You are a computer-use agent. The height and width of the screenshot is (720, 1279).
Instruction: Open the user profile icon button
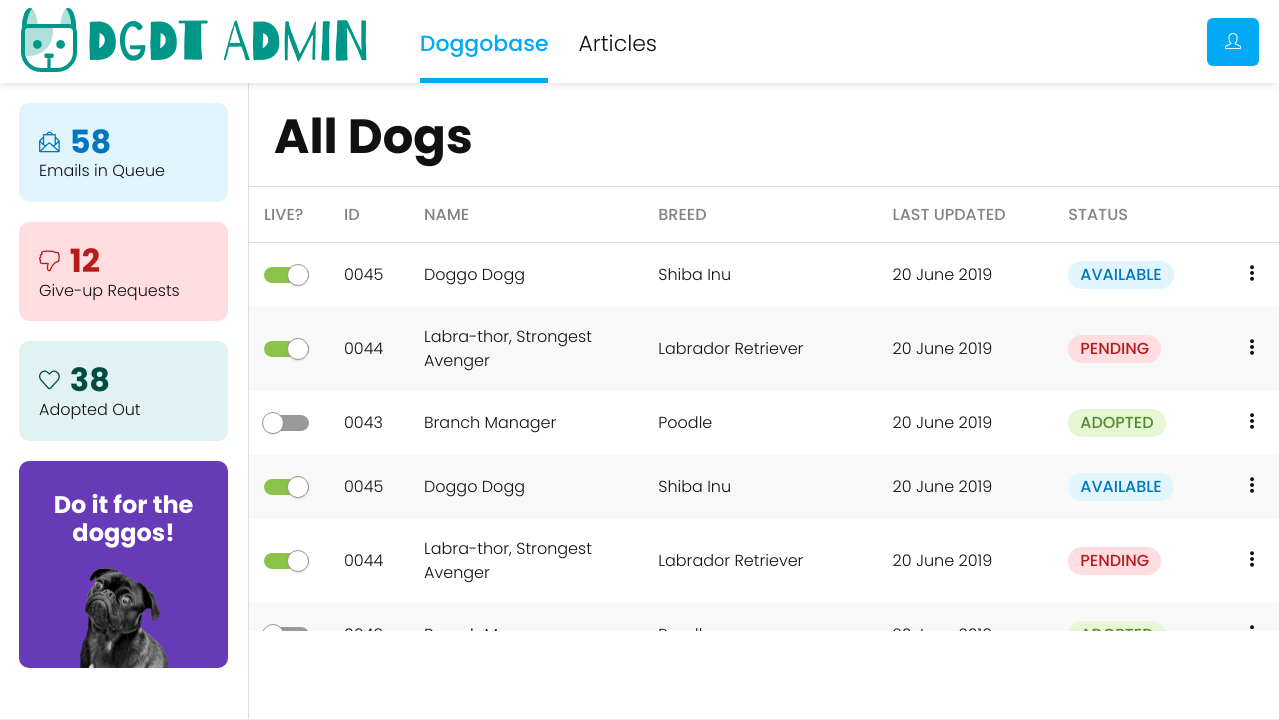tap(1232, 42)
